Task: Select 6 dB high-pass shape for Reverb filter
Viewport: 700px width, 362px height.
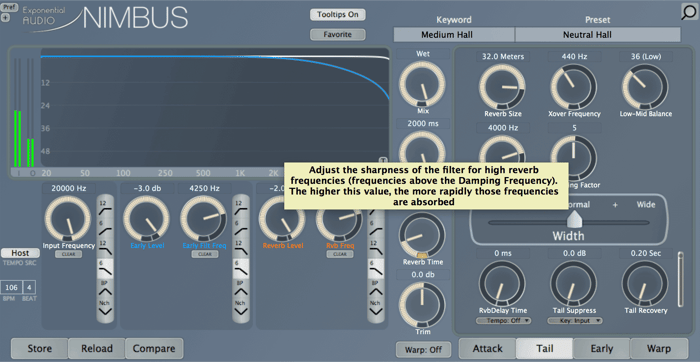Action: [376, 227]
